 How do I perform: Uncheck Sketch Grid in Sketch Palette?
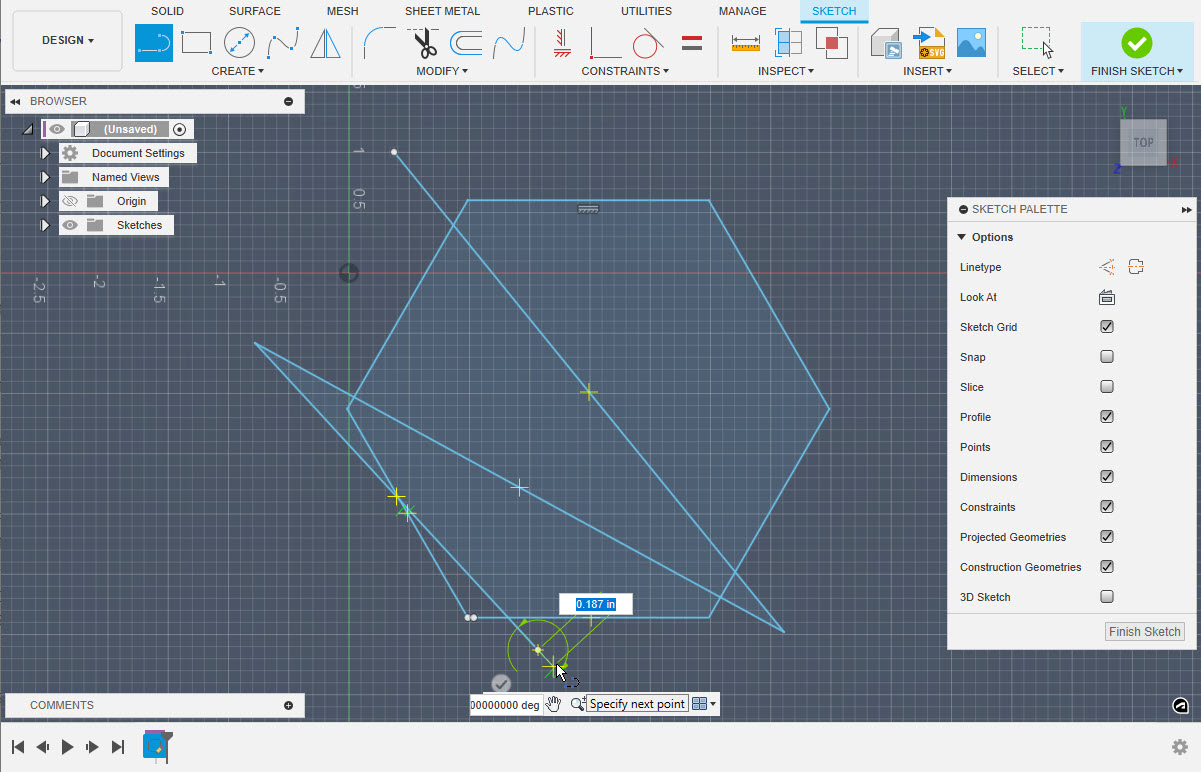1107,326
